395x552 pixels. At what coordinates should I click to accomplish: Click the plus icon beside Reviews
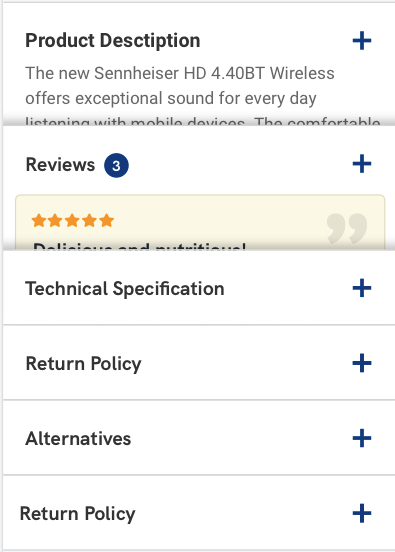click(362, 164)
